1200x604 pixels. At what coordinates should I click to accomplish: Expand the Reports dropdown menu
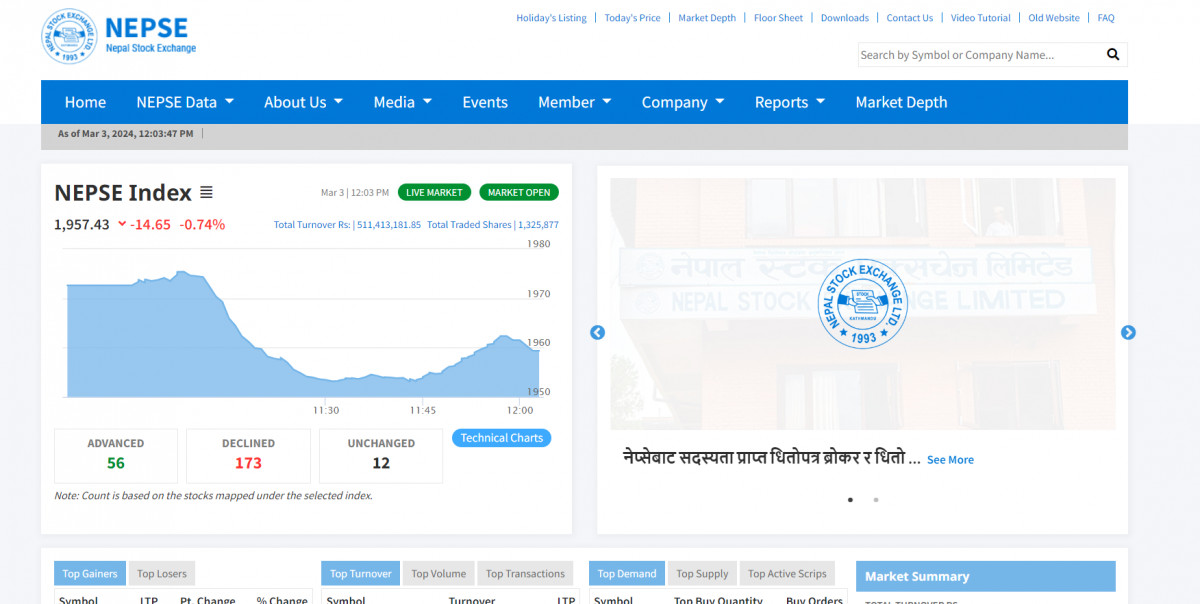click(x=790, y=102)
